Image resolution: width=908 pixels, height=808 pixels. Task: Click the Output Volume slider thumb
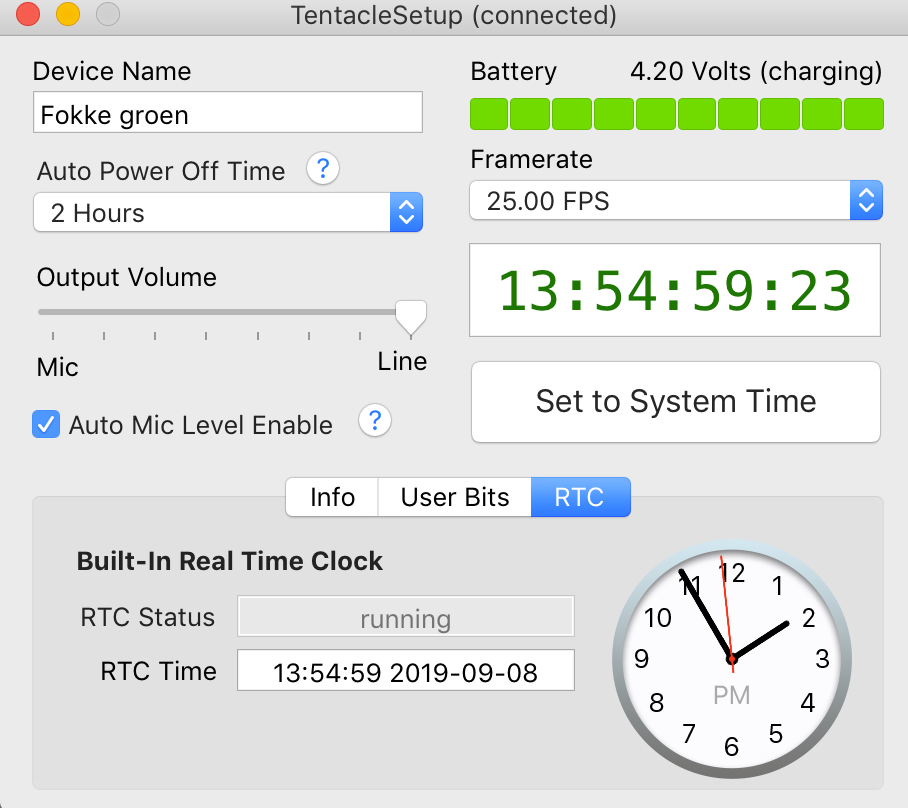click(x=411, y=318)
